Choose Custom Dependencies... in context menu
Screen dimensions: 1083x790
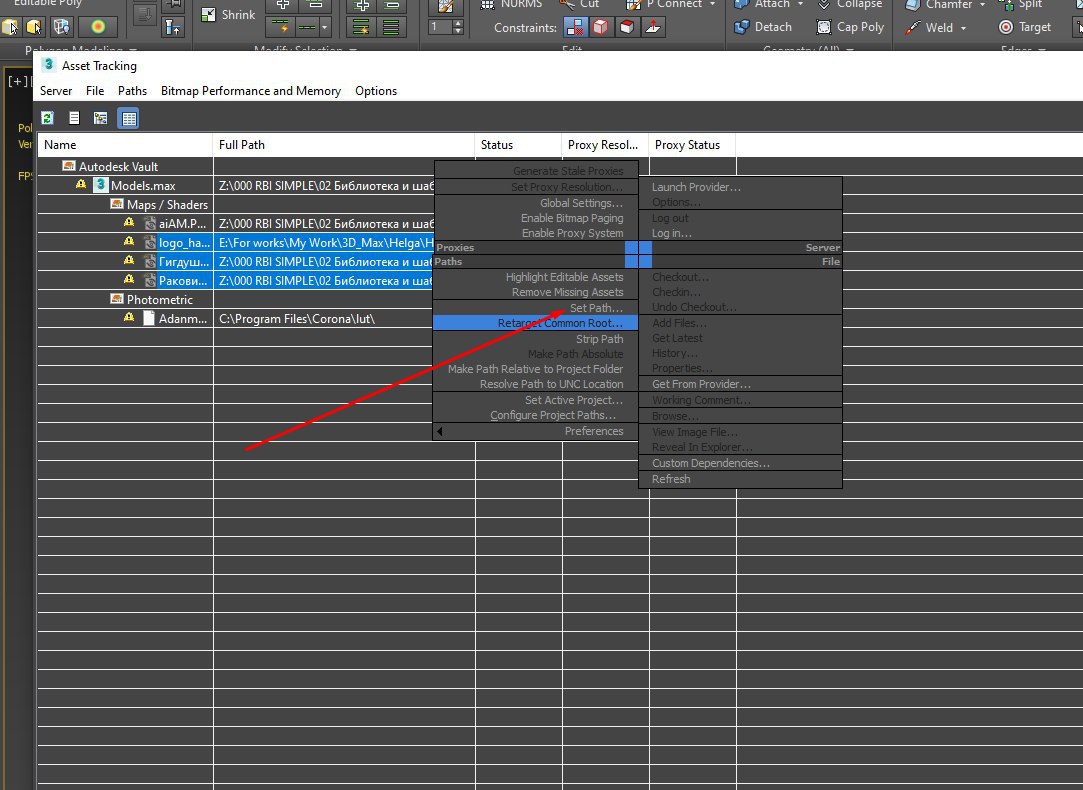(x=711, y=463)
